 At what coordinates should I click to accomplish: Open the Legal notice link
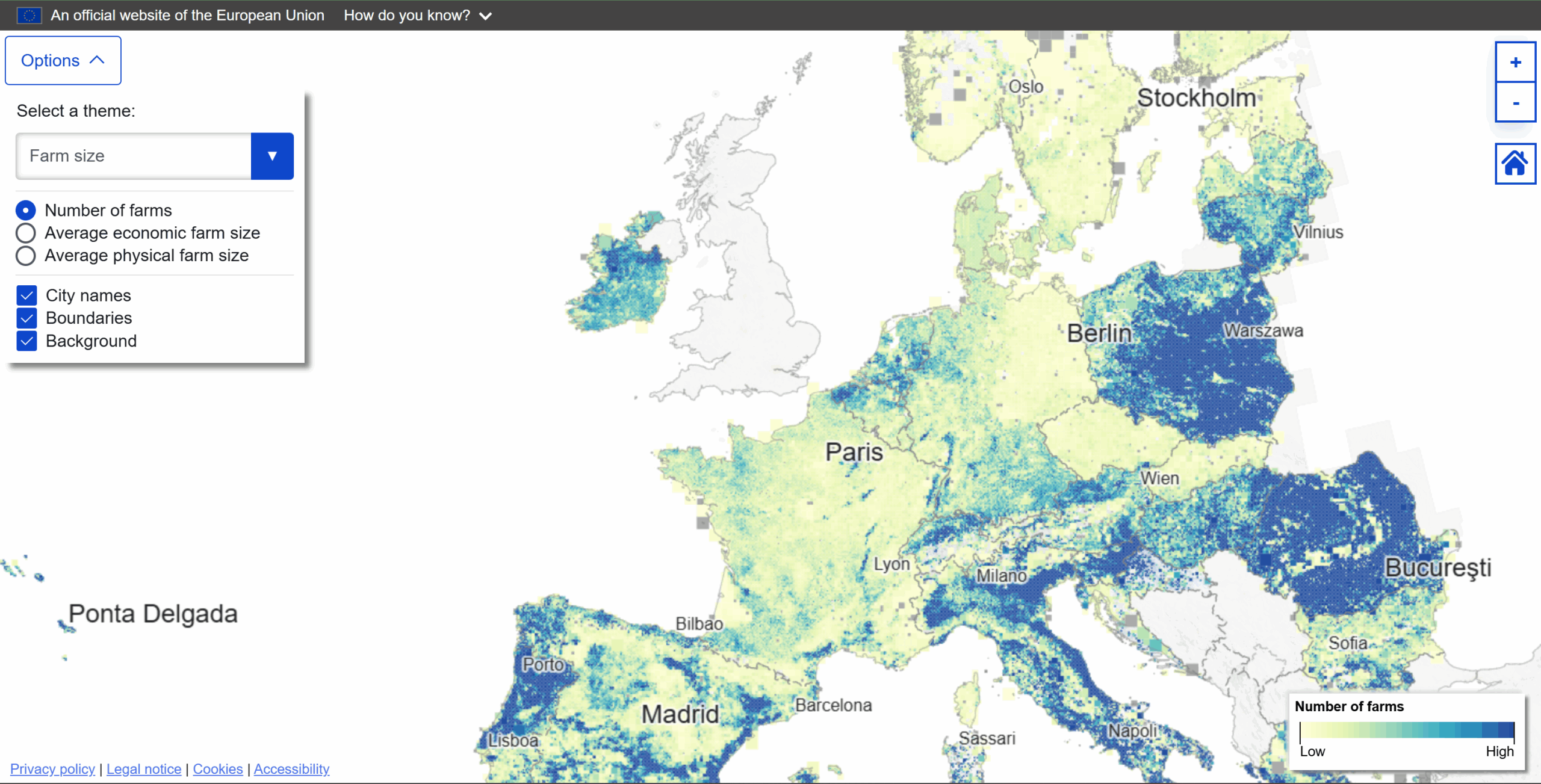click(x=144, y=769)
